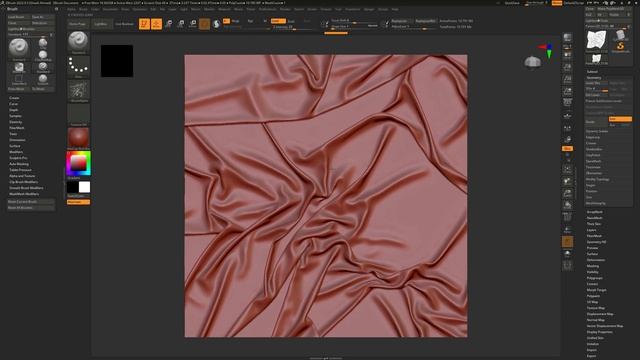Open the red MatCap material selector
The image size is (640, 360).
click(x=78, y=138)
